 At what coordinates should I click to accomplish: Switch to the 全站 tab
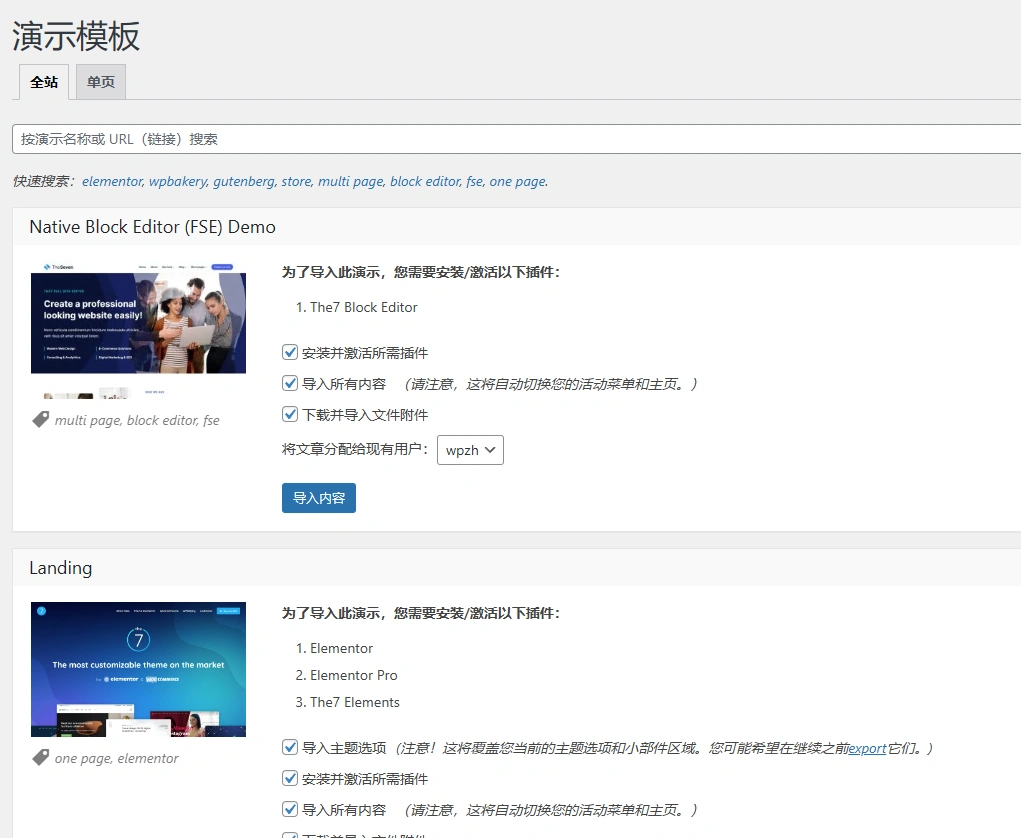pos(44,81)
